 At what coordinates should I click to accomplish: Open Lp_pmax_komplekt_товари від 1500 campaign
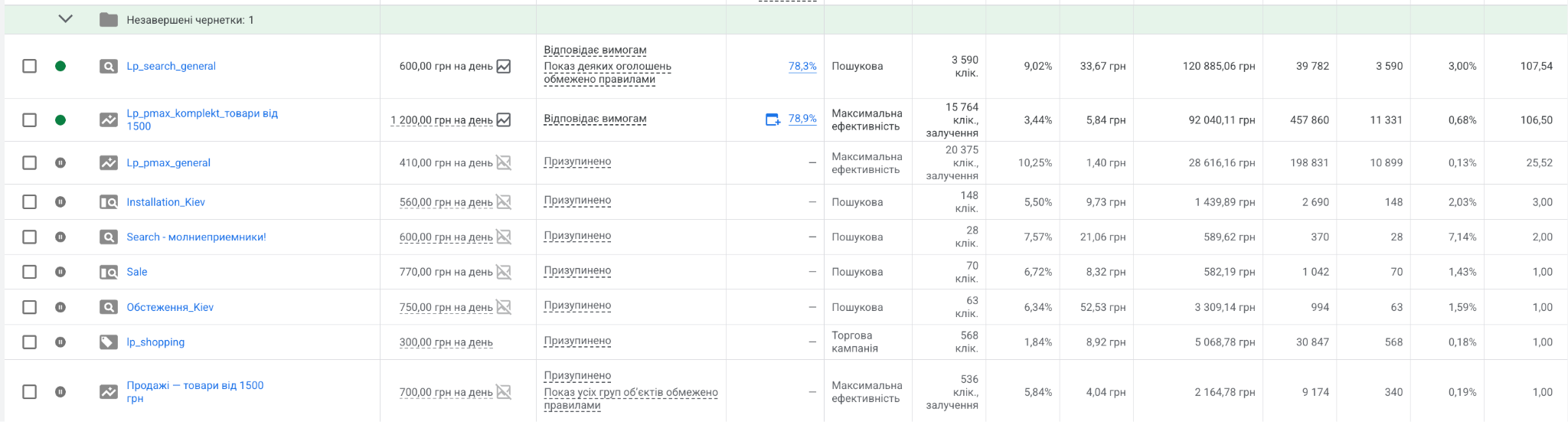click(x=202, y=119)
